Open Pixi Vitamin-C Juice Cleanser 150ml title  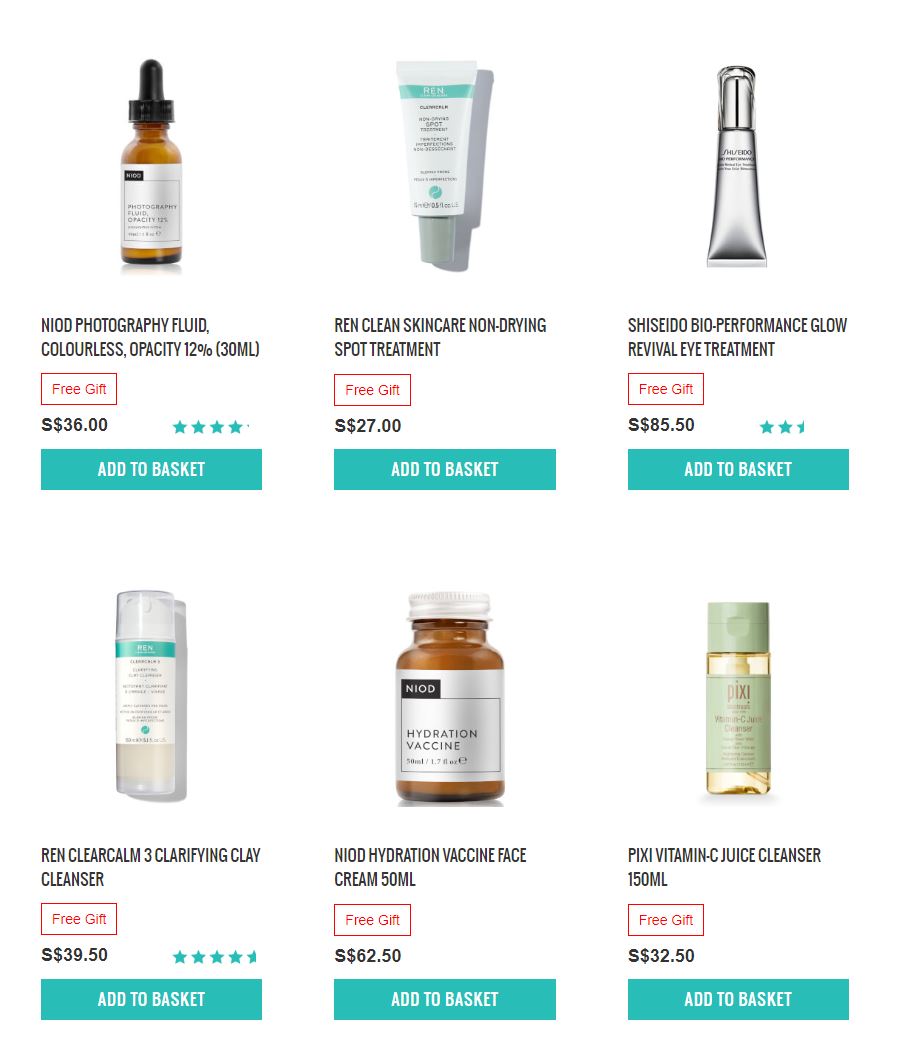(x=724, y=867)
